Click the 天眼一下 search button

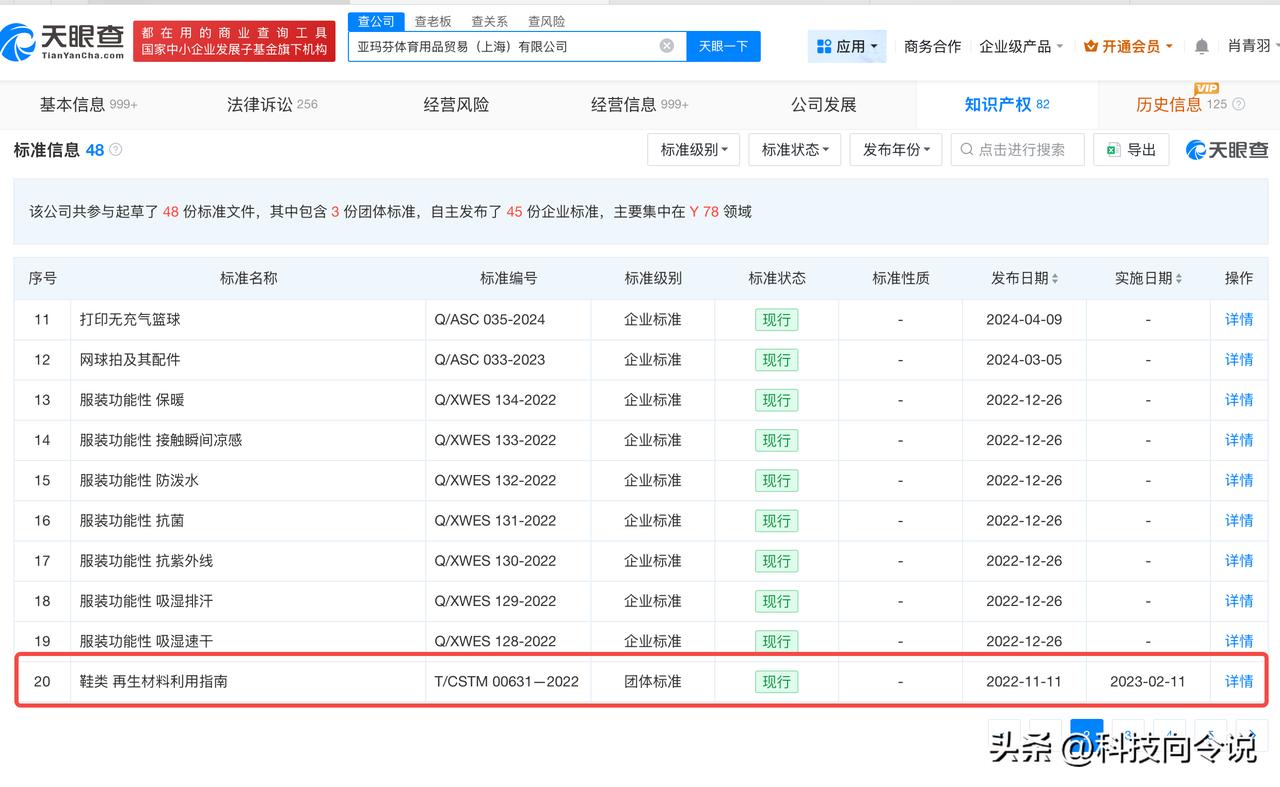[723, 46]
